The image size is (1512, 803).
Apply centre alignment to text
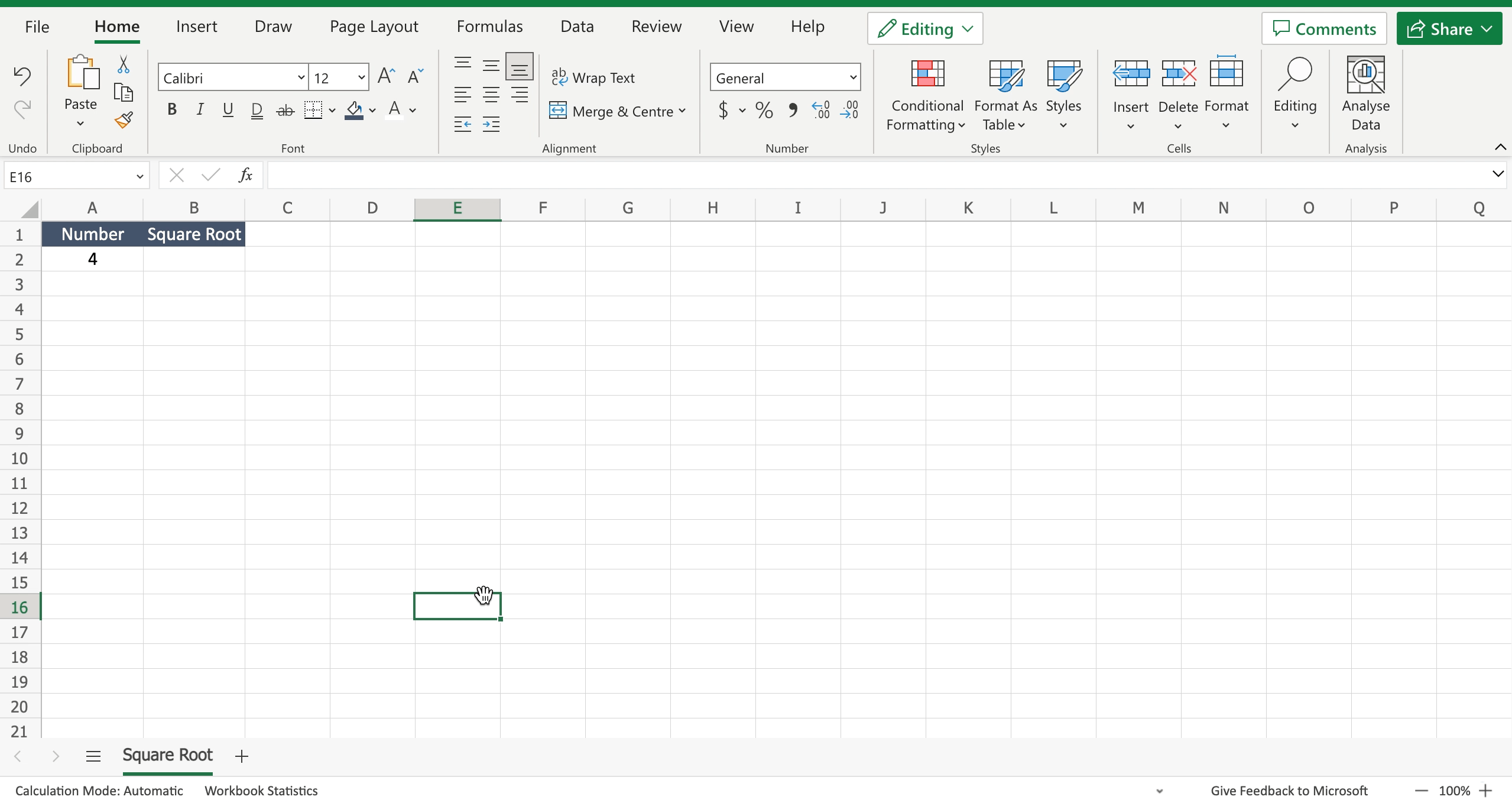(x=491, y=93)
